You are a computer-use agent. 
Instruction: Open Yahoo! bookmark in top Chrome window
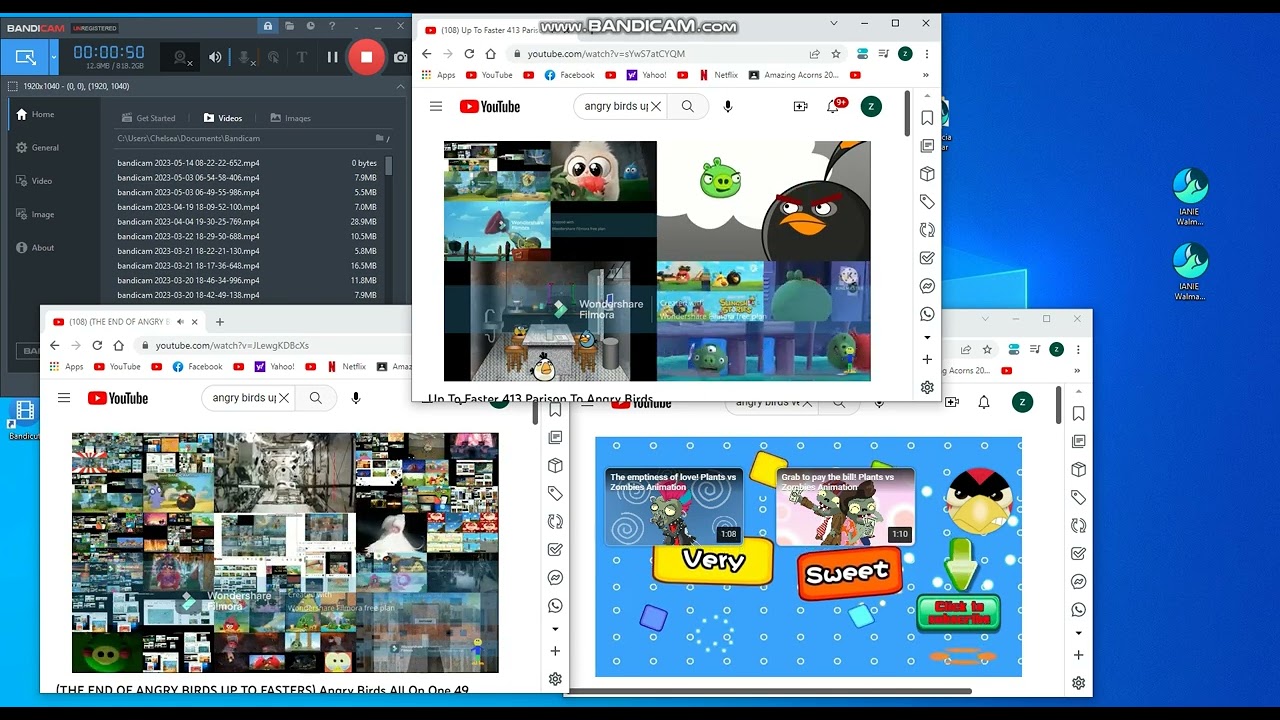click(646, 75)
